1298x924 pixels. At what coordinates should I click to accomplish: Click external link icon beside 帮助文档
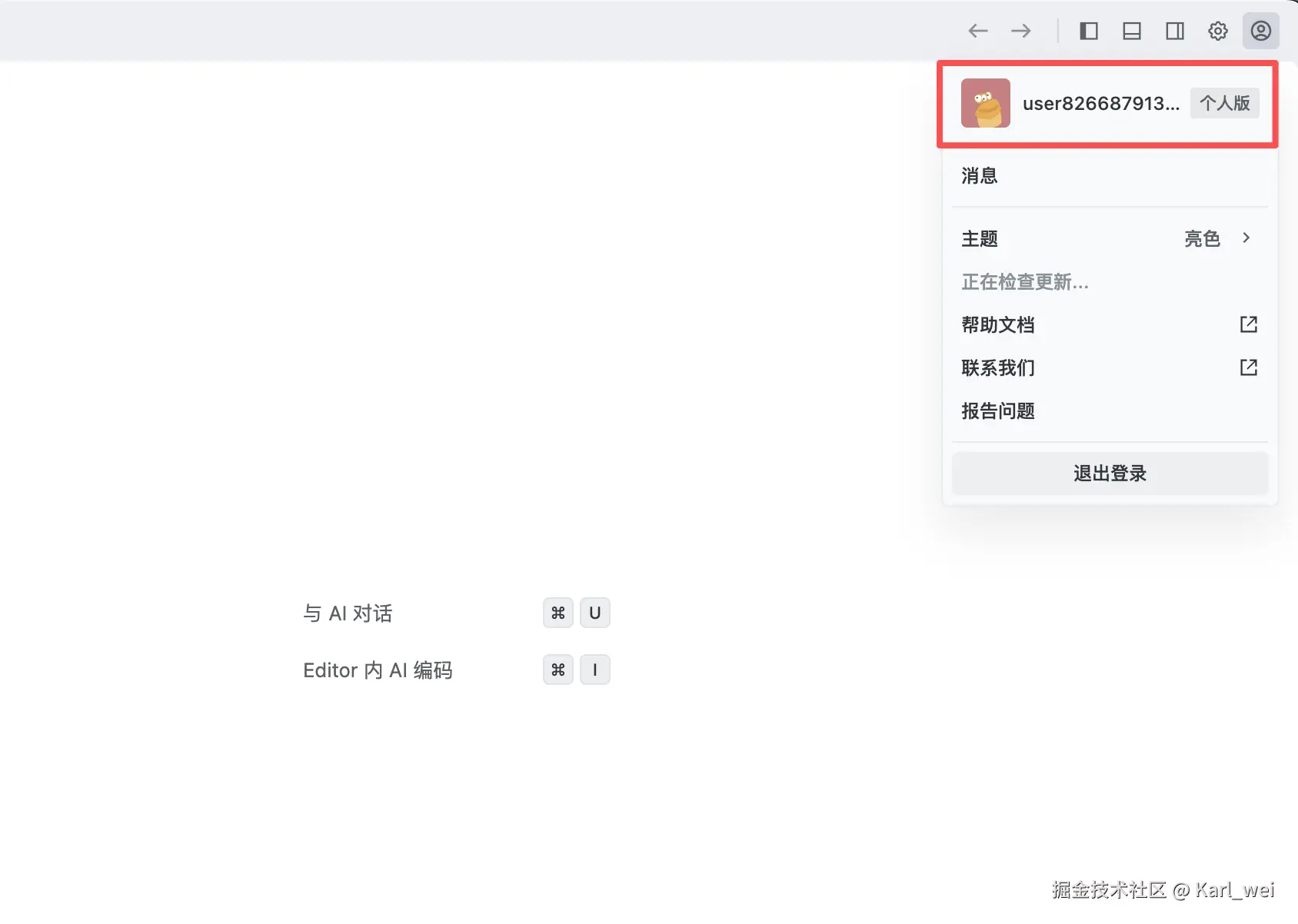pos(1249,324)
